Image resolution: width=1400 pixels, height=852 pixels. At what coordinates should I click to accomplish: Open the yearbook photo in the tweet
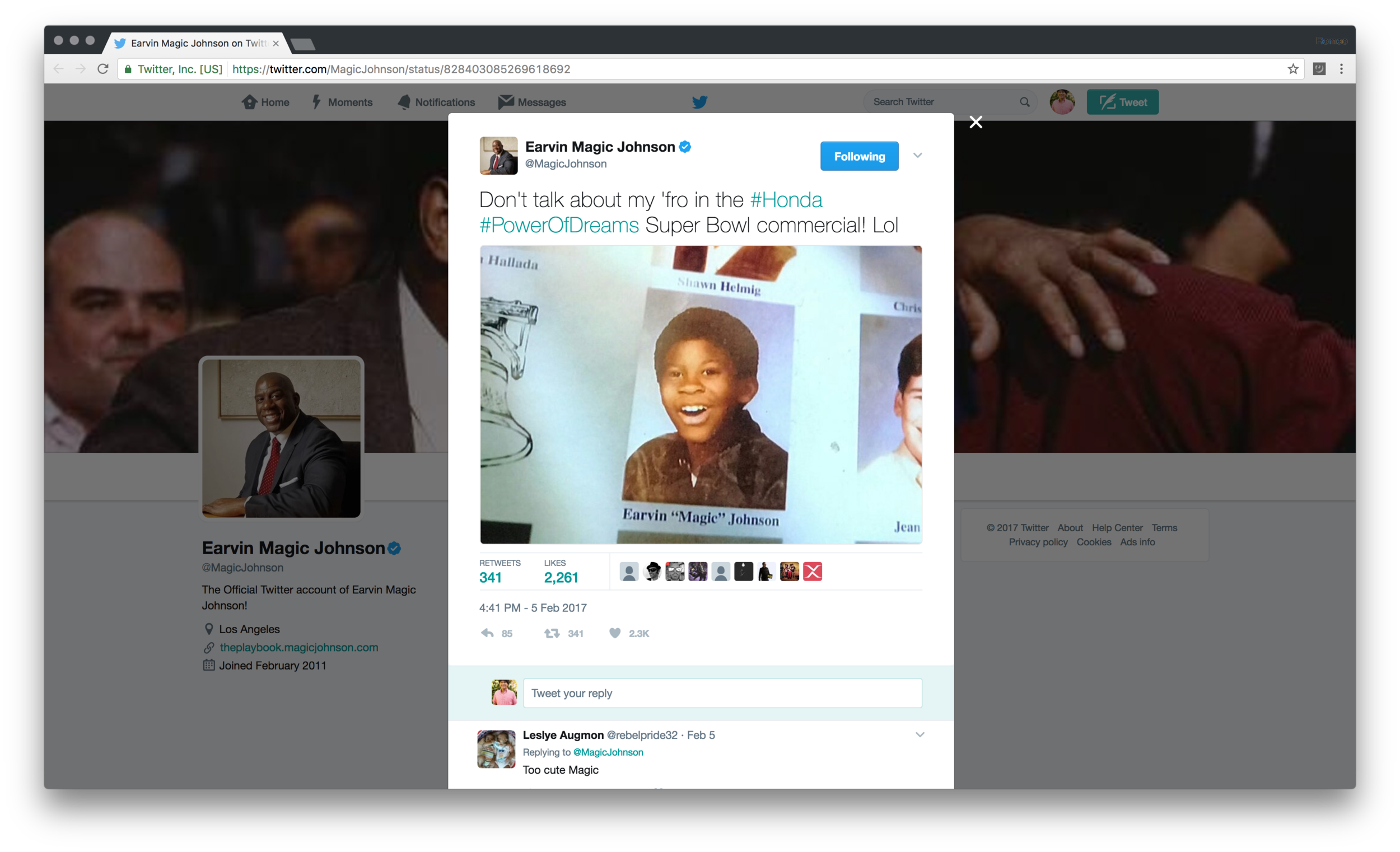click(x=701, y=395)
